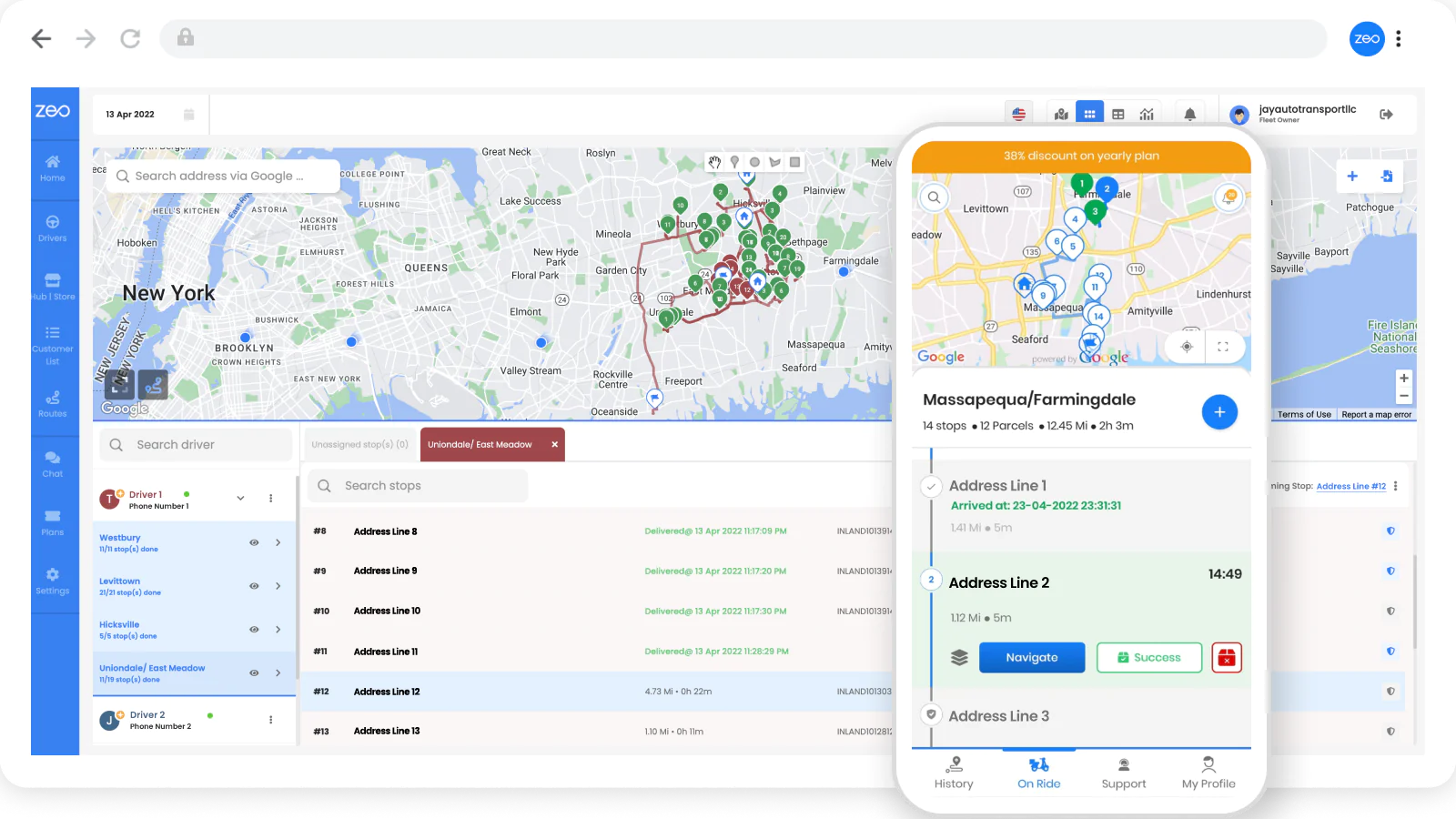This screenshot has height=819, width=1456.
Task: Toggle visibility of the Levittown route
Action: [254, 586]
